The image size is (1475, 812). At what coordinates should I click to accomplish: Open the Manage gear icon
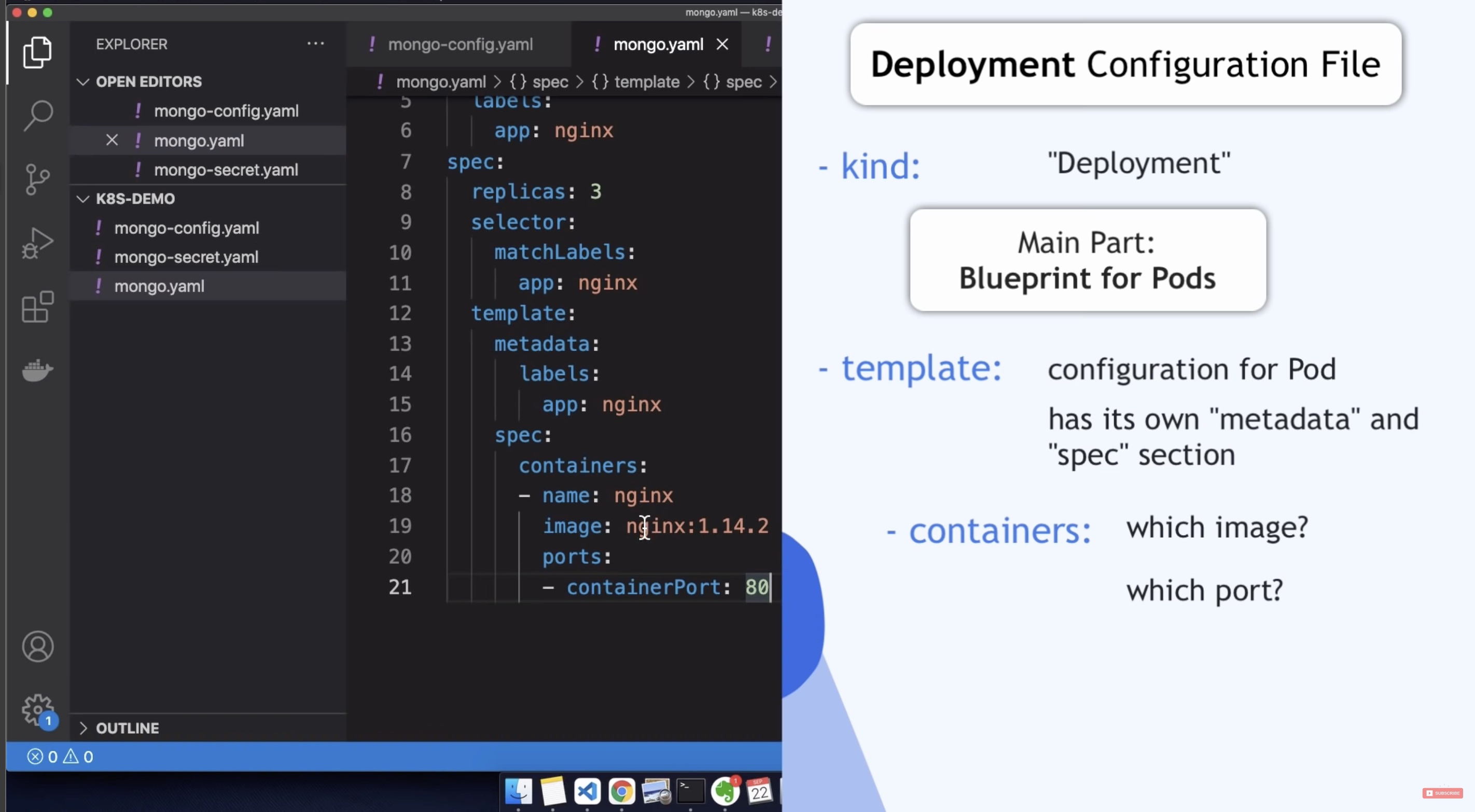[x=38, y=710]
